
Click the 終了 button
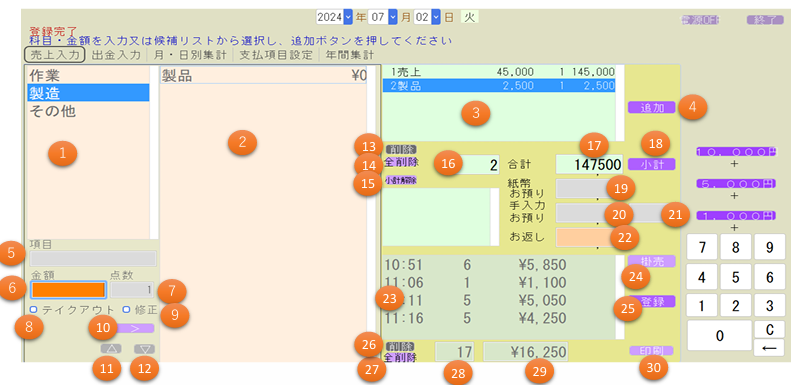pos(765,20)
